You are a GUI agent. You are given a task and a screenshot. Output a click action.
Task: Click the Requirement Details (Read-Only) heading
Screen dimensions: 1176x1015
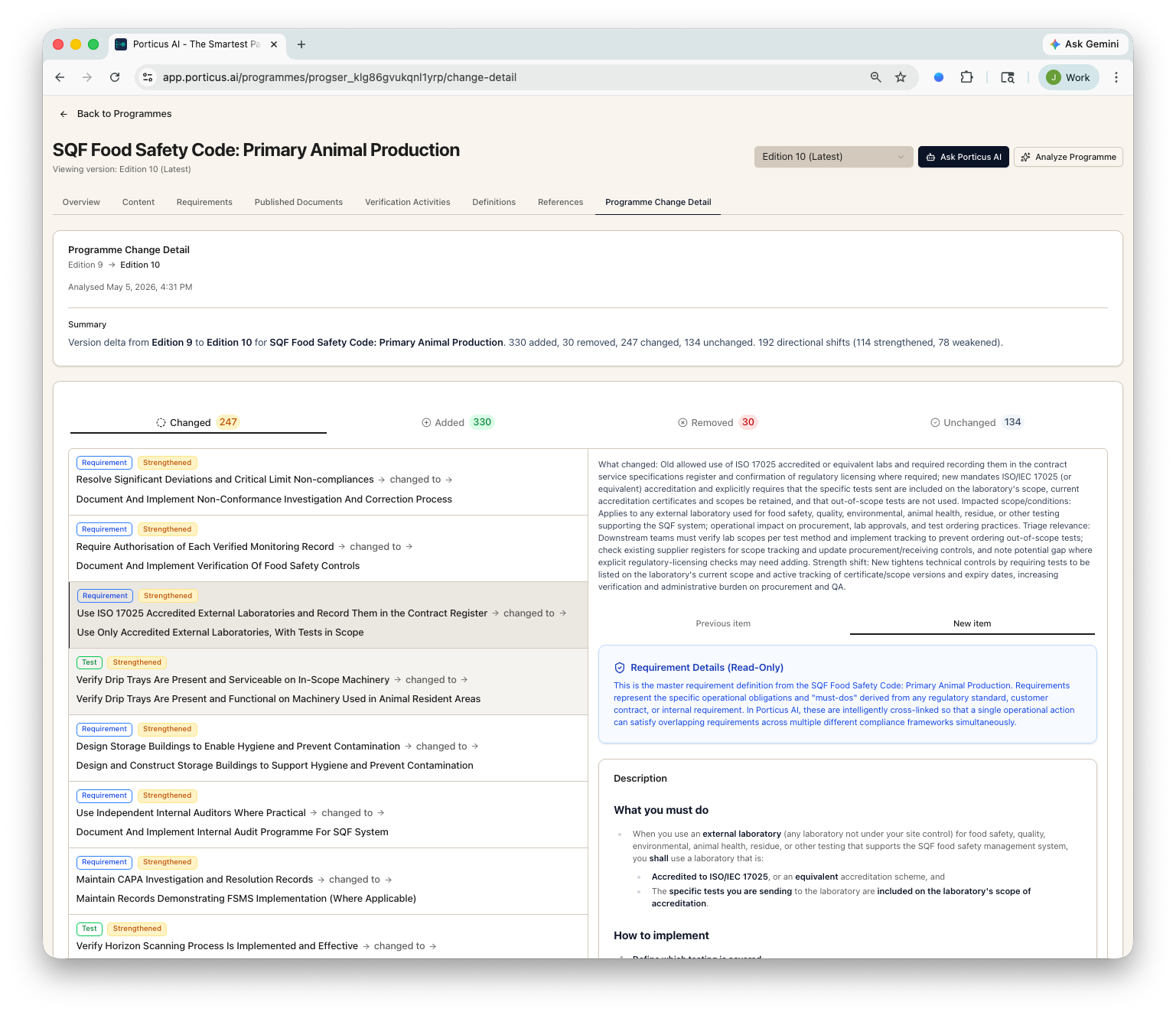(707, 668)
